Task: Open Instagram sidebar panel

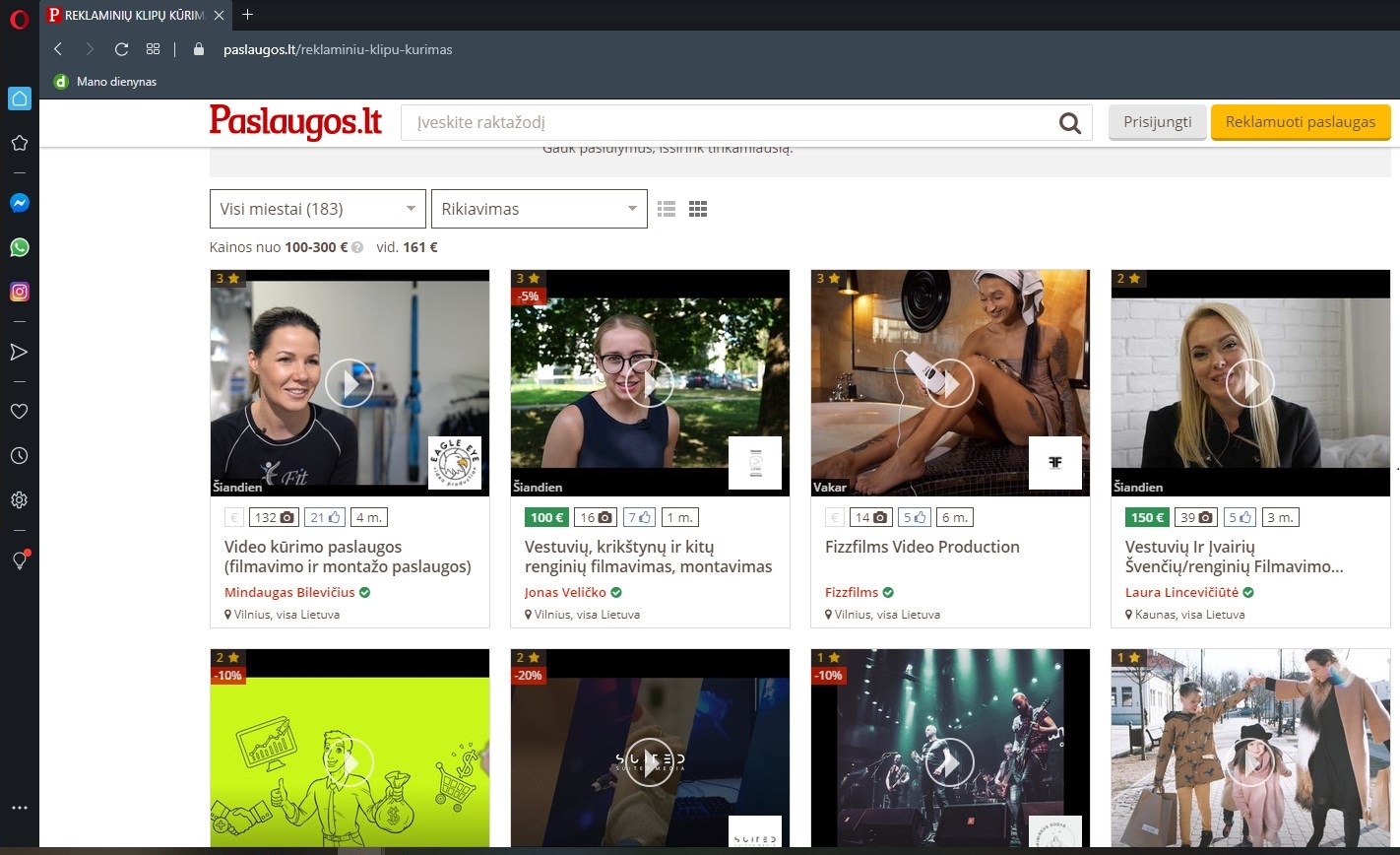Action: [x=19, y=292]
